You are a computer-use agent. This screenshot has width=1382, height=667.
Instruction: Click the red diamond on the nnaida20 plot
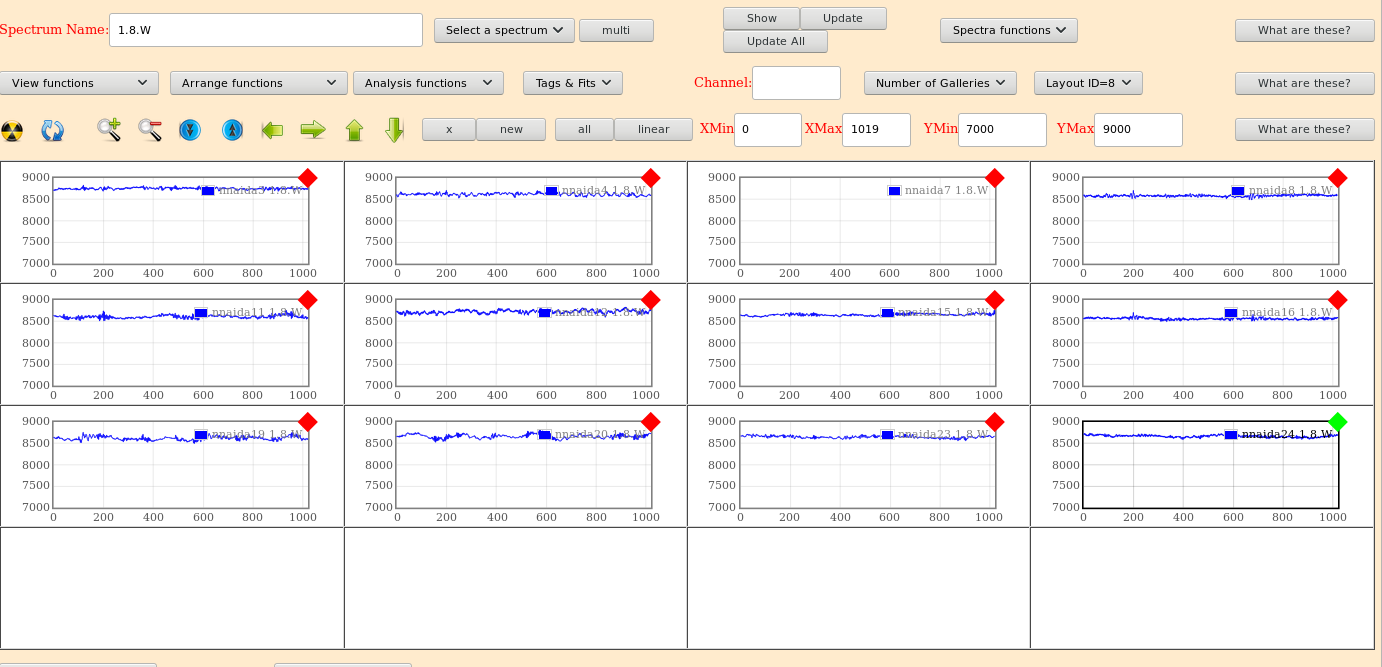click(x=651, y=422)
